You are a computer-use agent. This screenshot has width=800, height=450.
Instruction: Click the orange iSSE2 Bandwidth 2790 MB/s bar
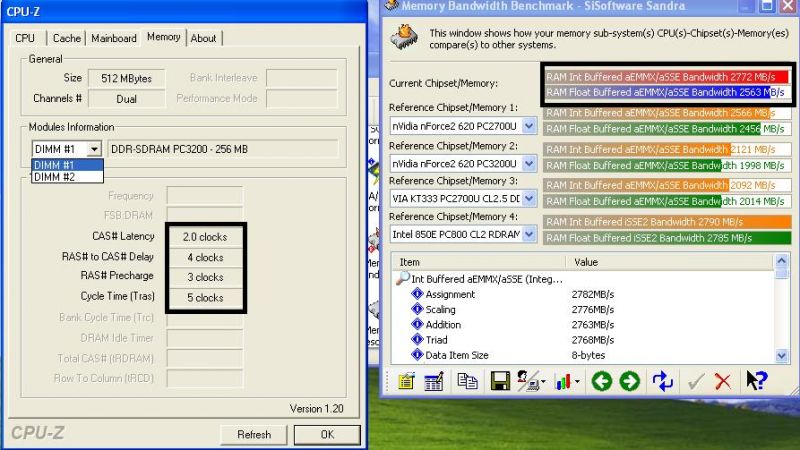667,221
